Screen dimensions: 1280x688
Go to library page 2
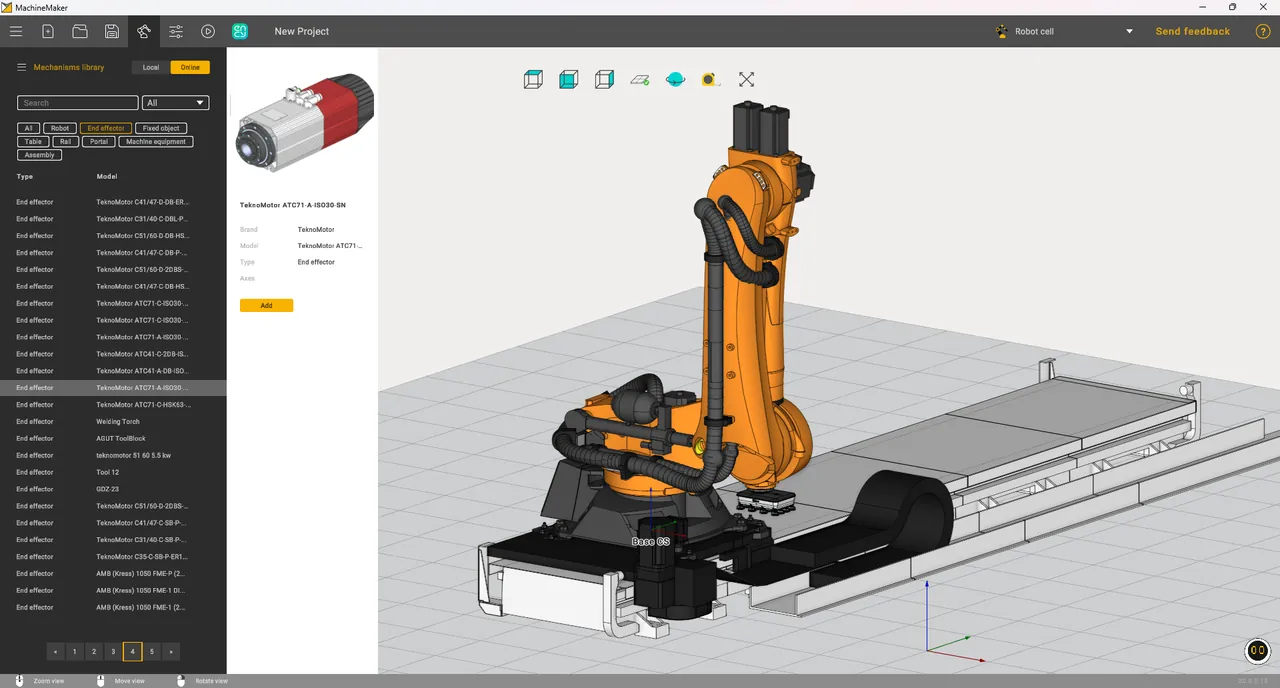(x=94, y=652)
